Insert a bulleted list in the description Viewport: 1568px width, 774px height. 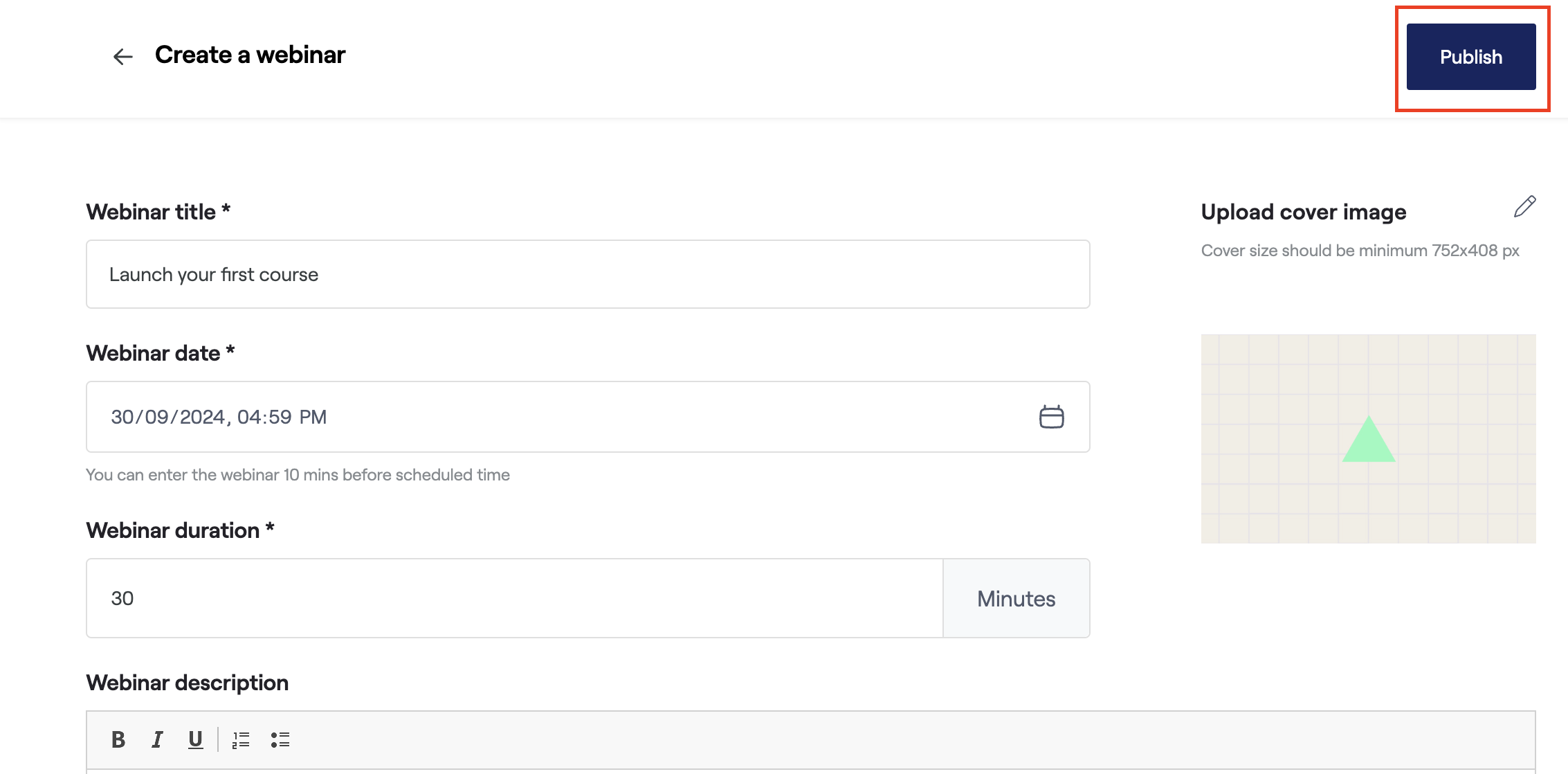[x=280, y=739]
